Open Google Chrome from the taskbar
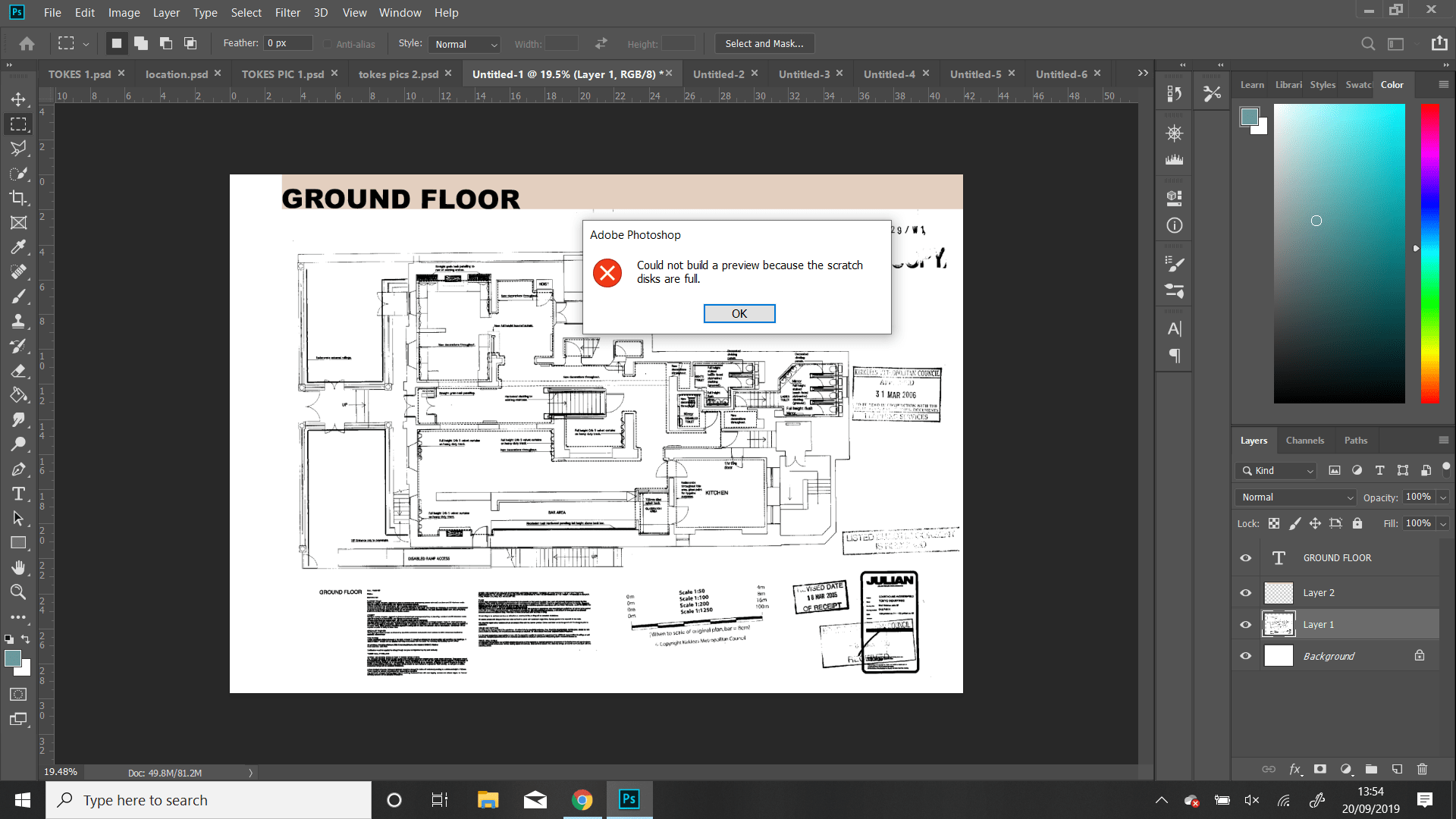The height and width of the screenshot is (819, 1456). pos(582,799)
